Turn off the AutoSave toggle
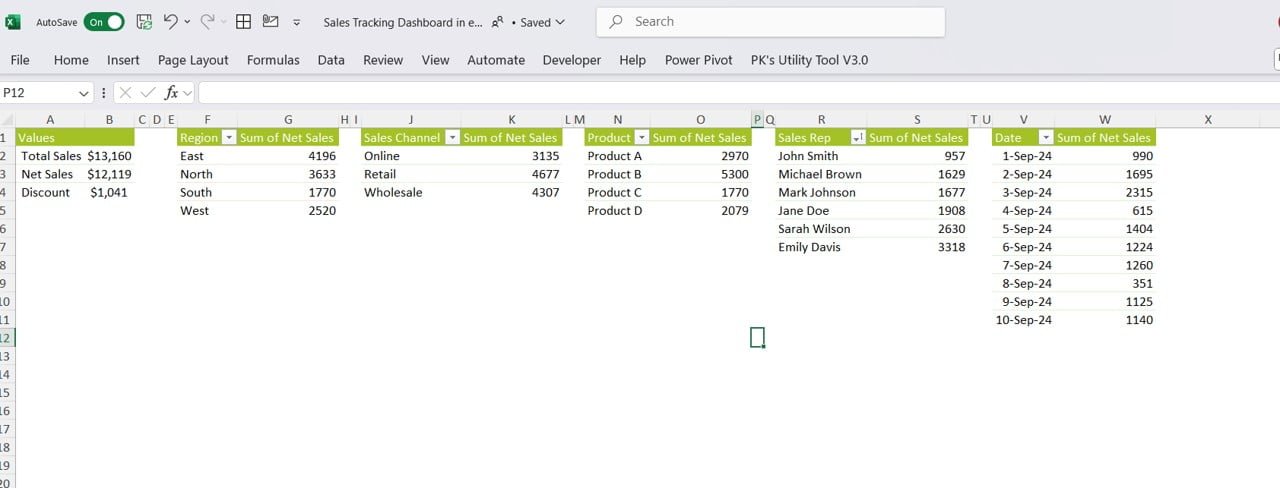 pyautogui.click(x=104, y=21)
